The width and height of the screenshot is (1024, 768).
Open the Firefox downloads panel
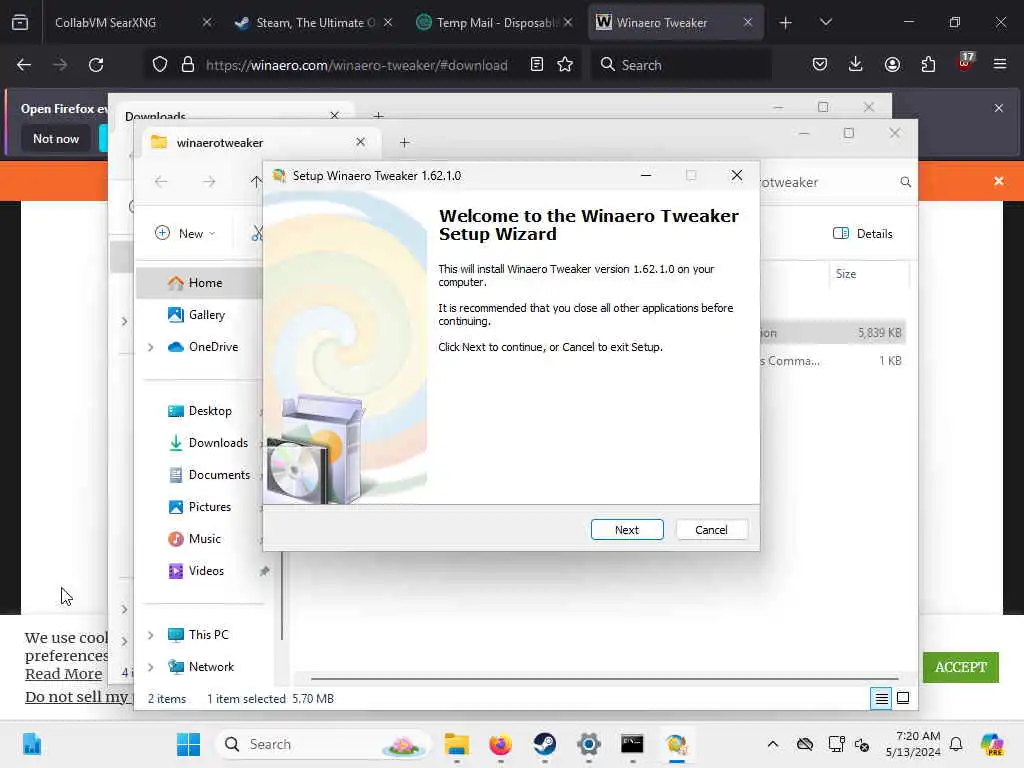click(x=856, y=64)
